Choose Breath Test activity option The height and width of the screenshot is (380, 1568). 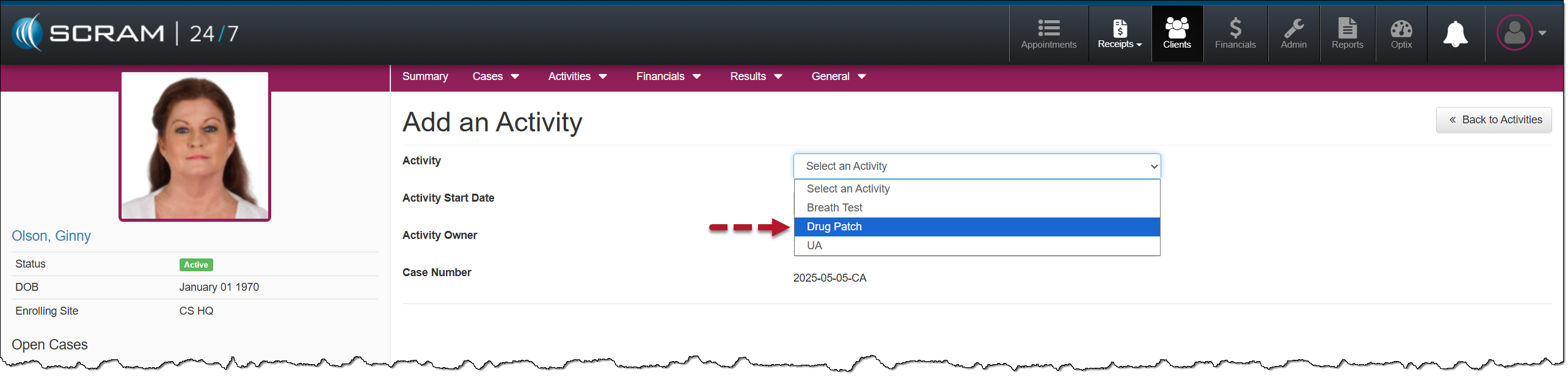[x=834, y=208]
